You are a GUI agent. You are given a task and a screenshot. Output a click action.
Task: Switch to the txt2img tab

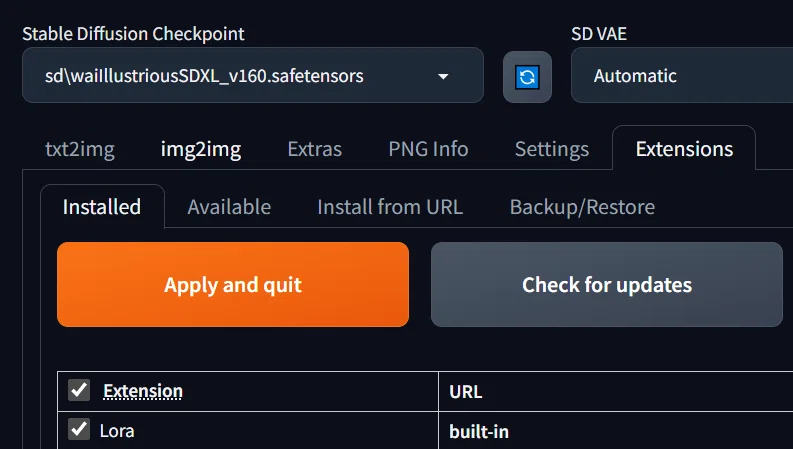[80, 149]
